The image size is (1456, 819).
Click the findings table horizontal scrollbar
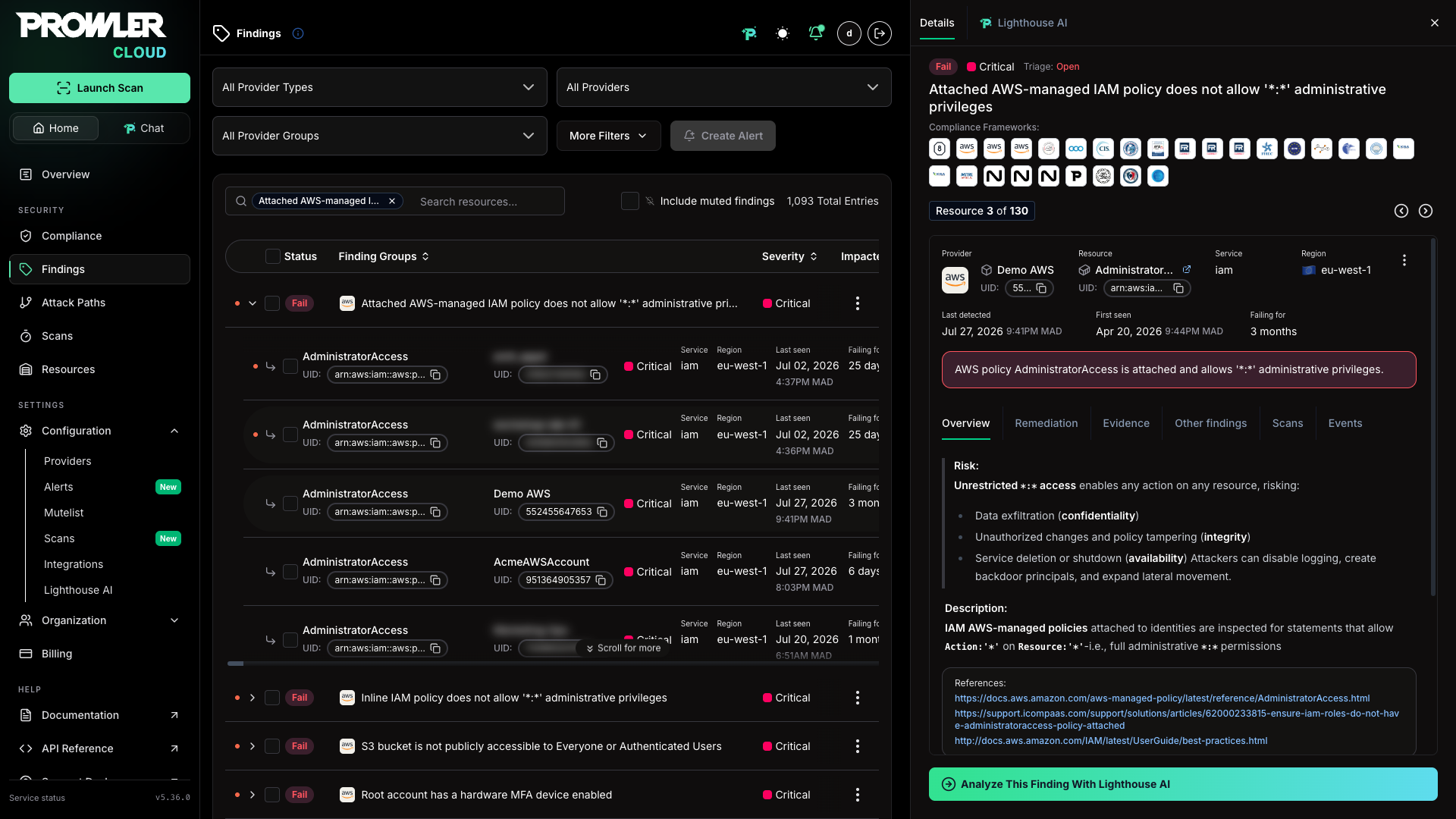tap(236, 664)
